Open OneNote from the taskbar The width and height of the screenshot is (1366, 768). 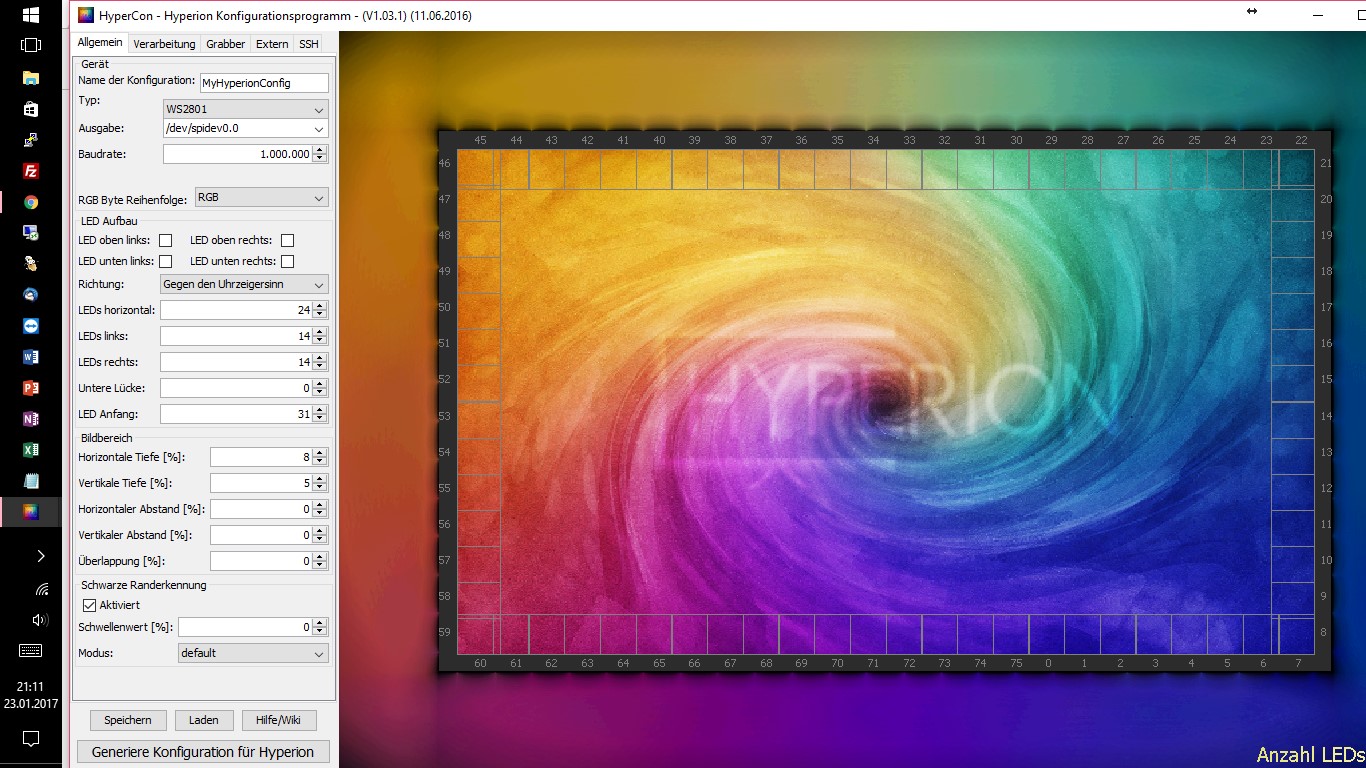tap(31, 419)
